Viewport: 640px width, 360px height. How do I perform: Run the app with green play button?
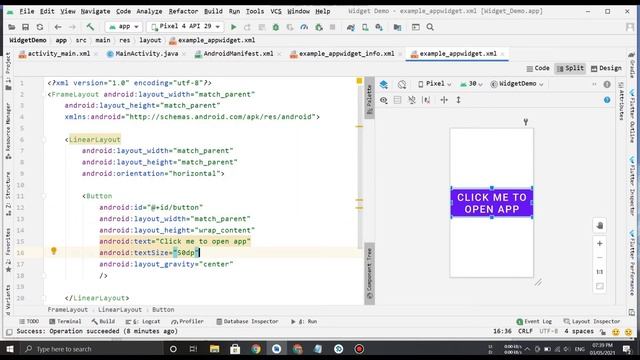coord(233,27)
